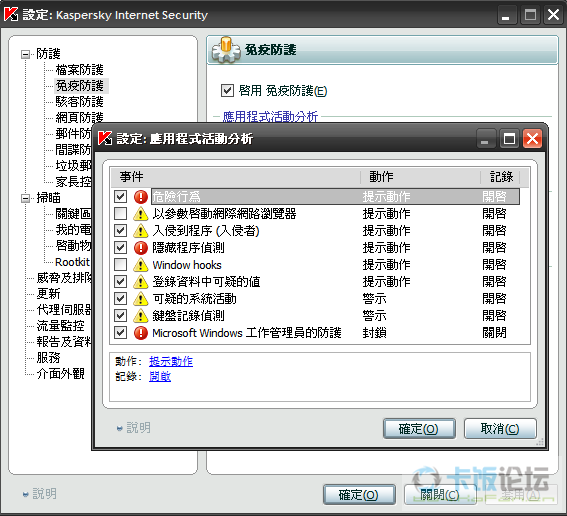Image resolution: width=567 pixels, height=516 pixels.
Task: Click 確定(O) in the activity analysis dialog
Action: pos(419,429)
